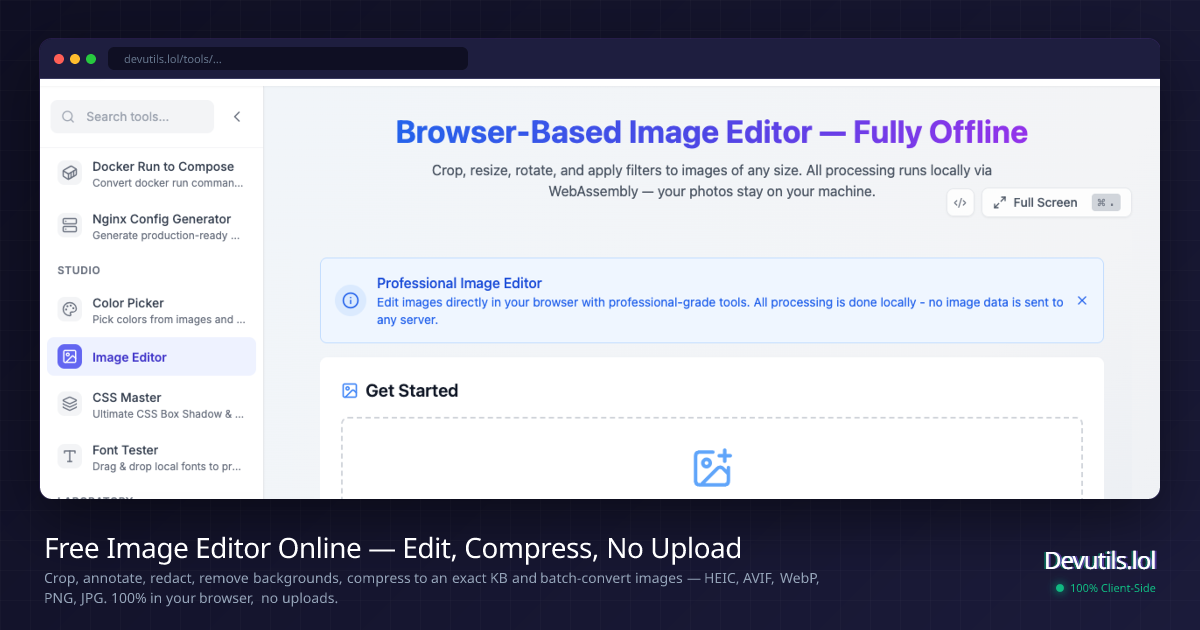Click the CSS Master layers icon
1200x630 pixels.
click(70, 404)
